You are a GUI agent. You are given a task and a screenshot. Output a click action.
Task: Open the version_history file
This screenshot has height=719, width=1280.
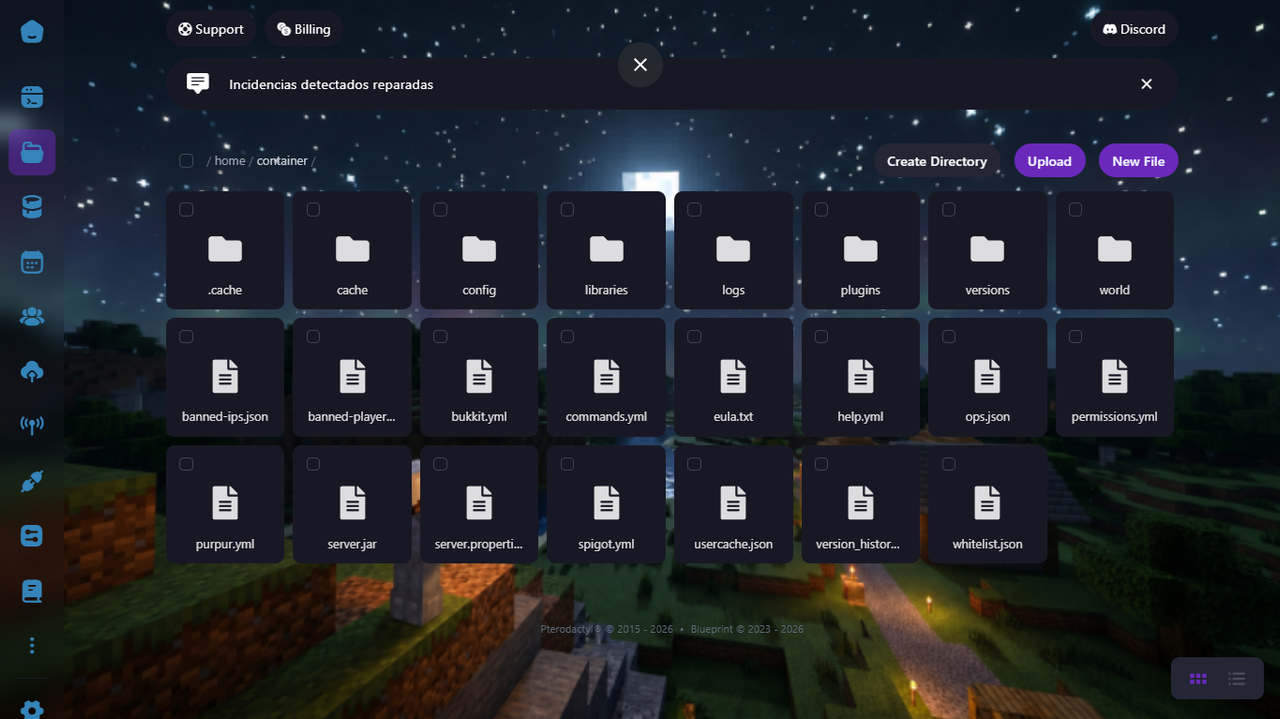tap(860, 504)
